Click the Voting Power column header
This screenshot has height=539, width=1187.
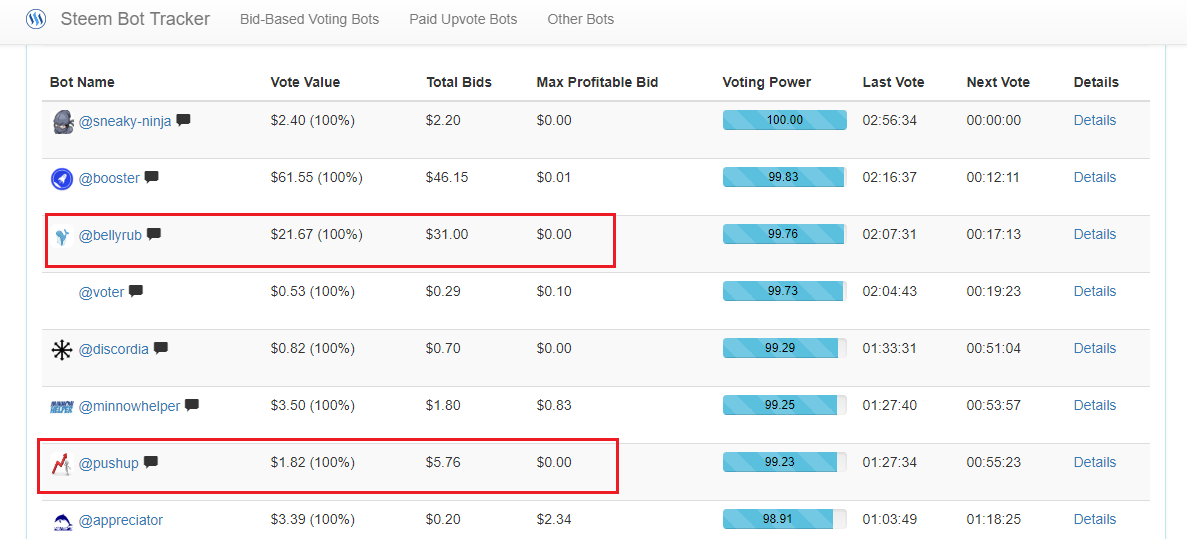pyautogui.click(x=767, y=83)
